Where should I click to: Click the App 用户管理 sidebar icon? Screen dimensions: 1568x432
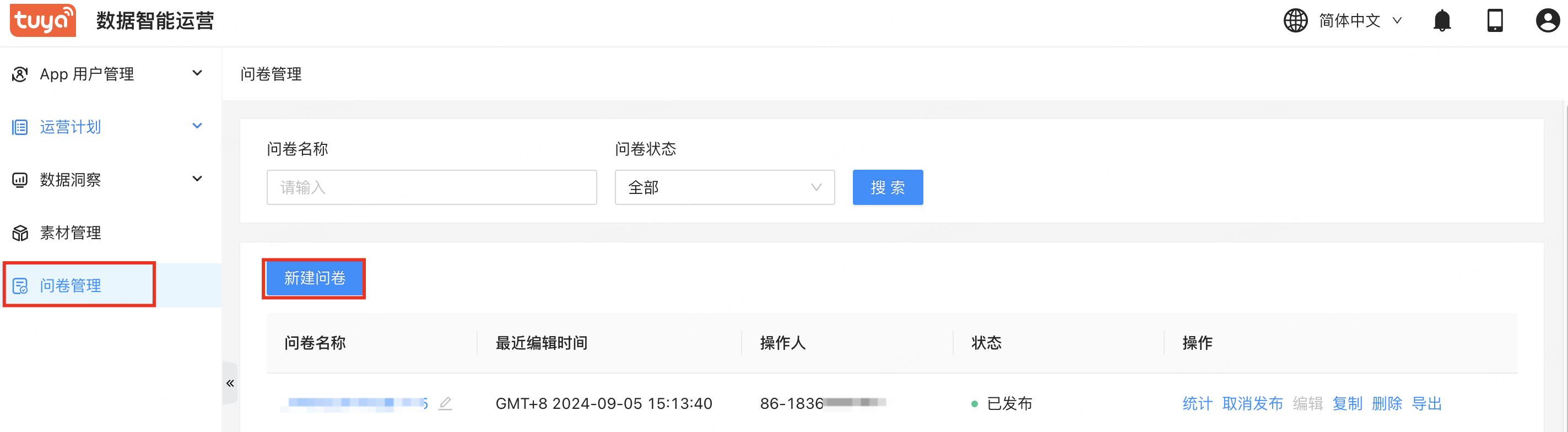tap(20, 74)
